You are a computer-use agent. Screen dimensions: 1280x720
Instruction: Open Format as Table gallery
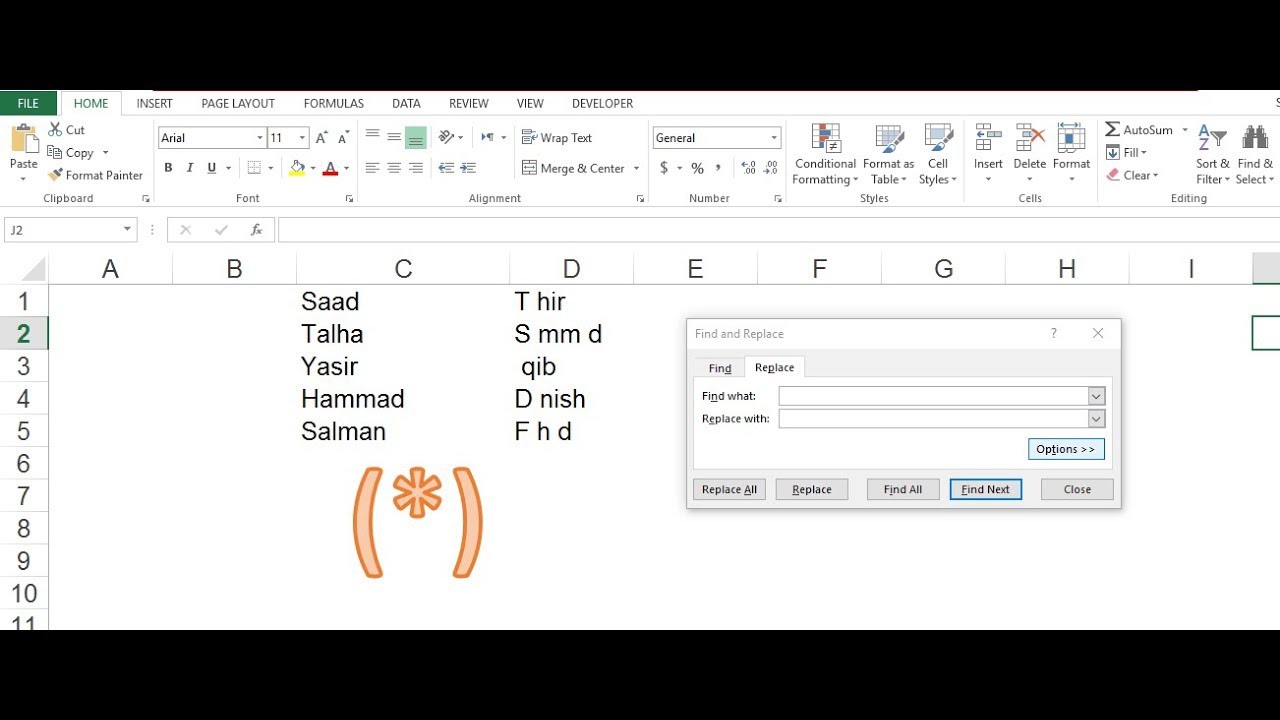[x=888, y=155]
